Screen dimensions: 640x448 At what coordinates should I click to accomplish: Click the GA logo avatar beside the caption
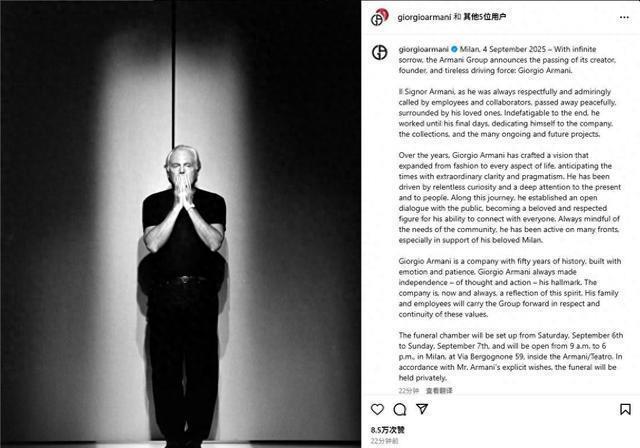coord(380,52)
